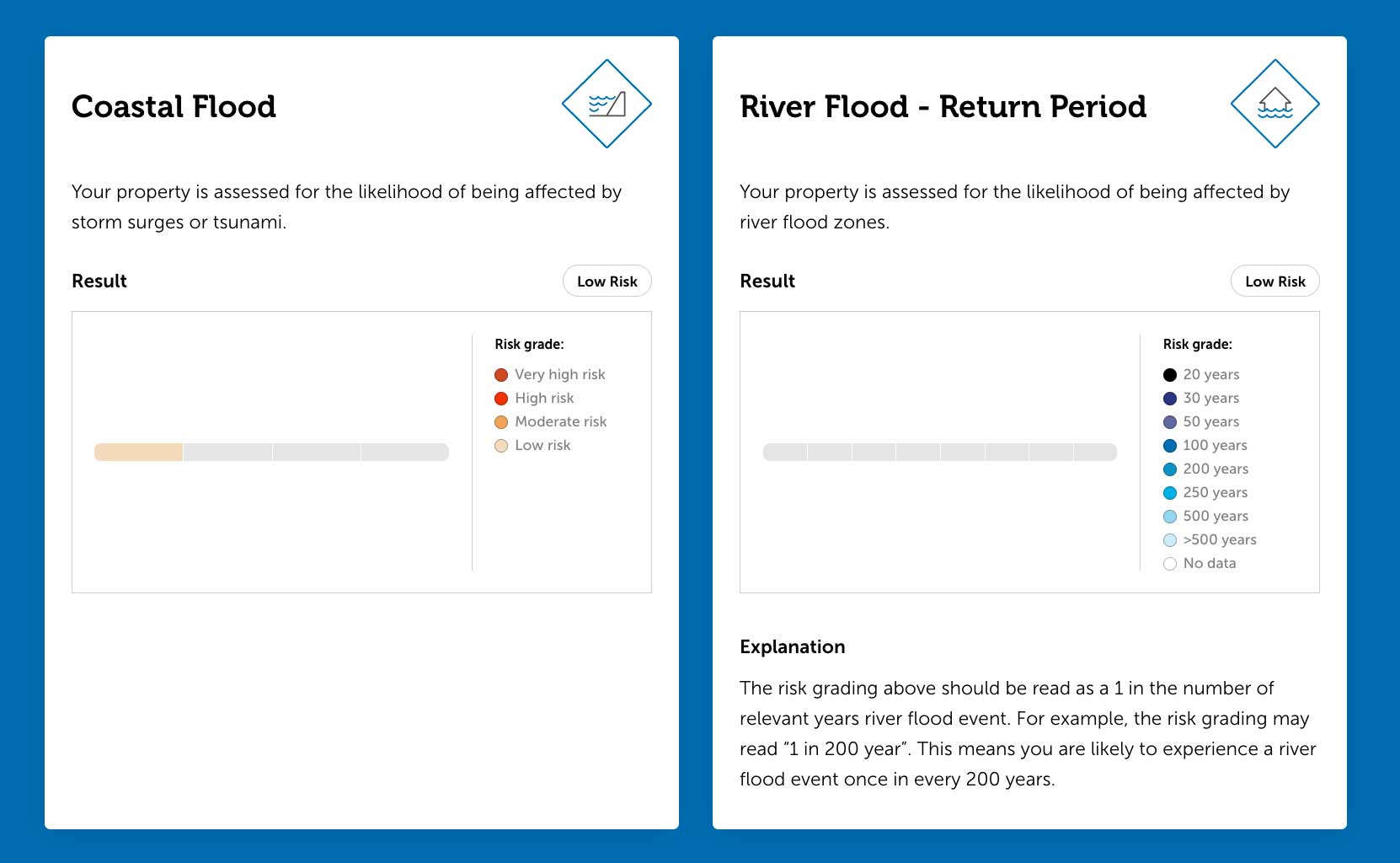Toggle the Moderate risk legend indicator
The width and height of the screenshot is (1400, 863).
500,421
